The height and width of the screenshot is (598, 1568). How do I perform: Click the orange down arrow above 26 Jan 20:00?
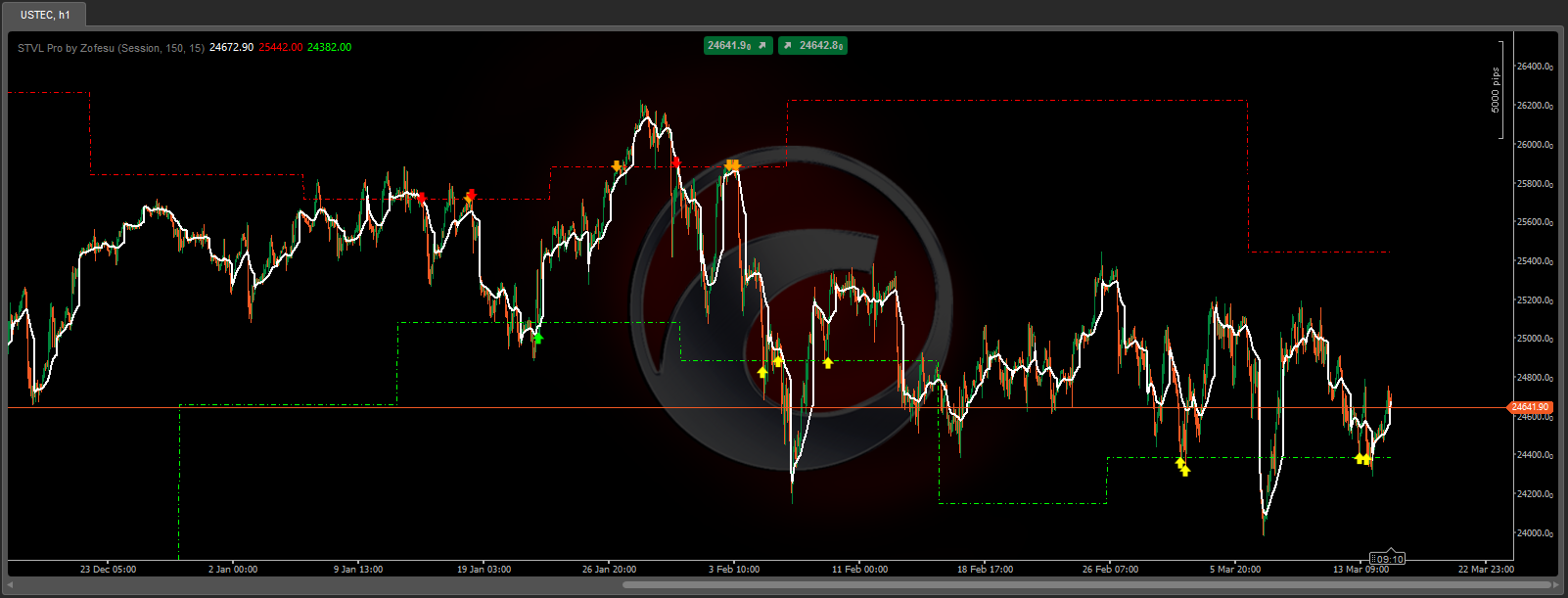point(617,166)
